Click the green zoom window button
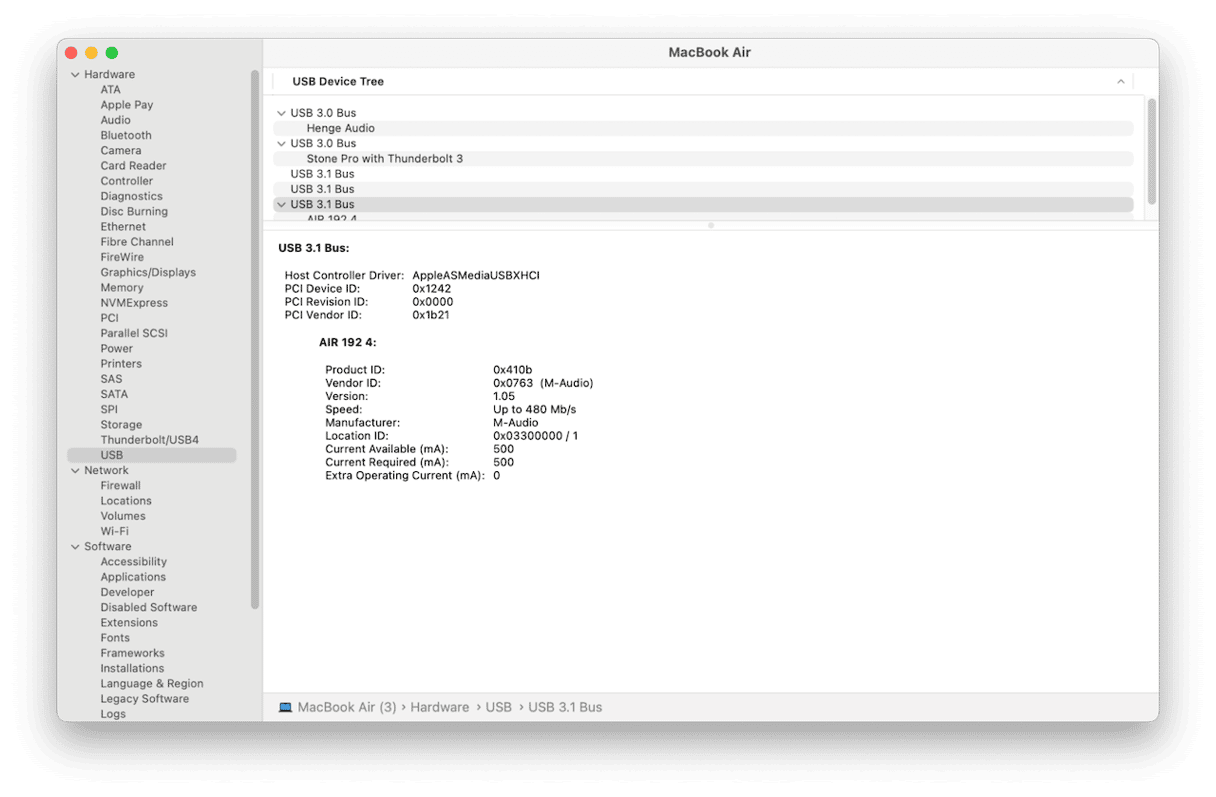Screen dimensions: 1216x797 (112, 53)
